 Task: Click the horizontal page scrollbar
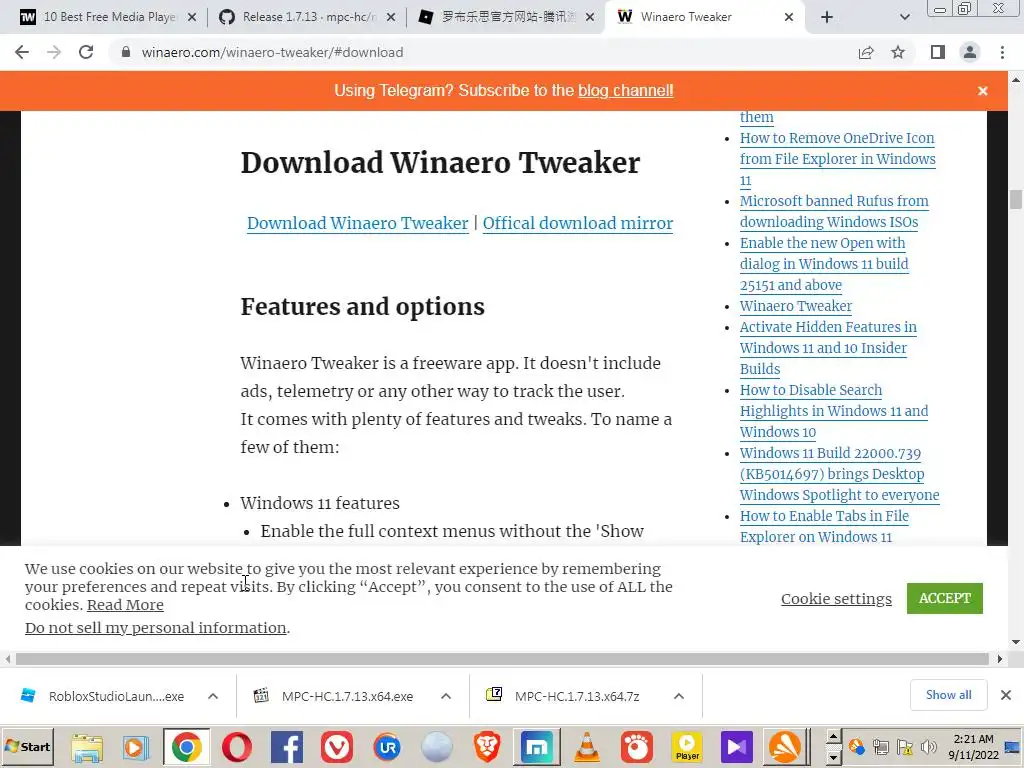pos(502,659)
